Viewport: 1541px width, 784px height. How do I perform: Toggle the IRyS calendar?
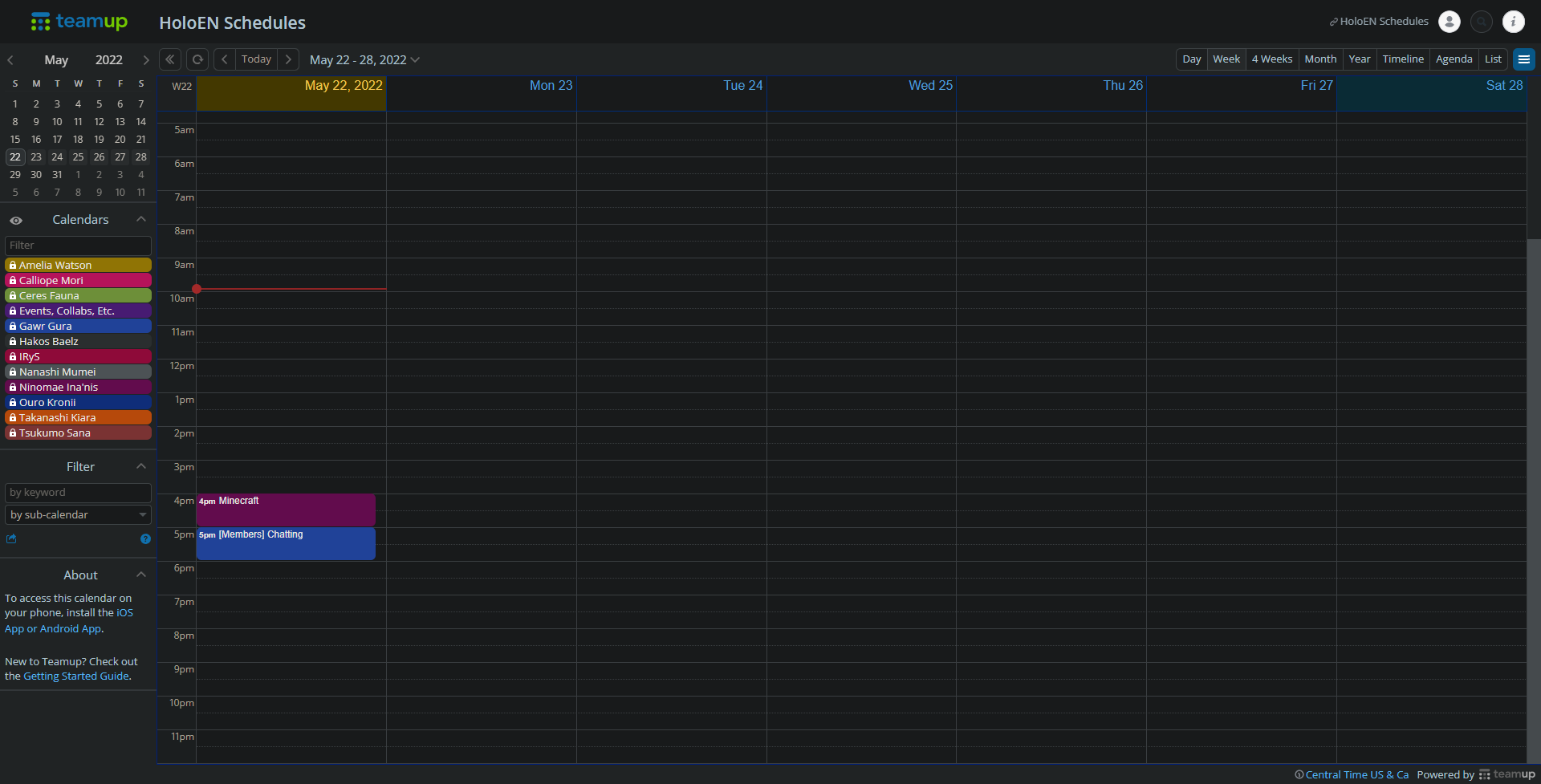pos(78,356)
